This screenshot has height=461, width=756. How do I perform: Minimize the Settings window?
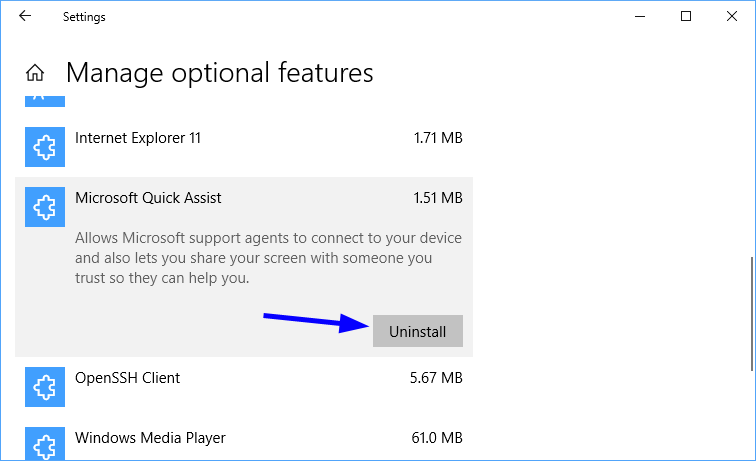[640, 16]
